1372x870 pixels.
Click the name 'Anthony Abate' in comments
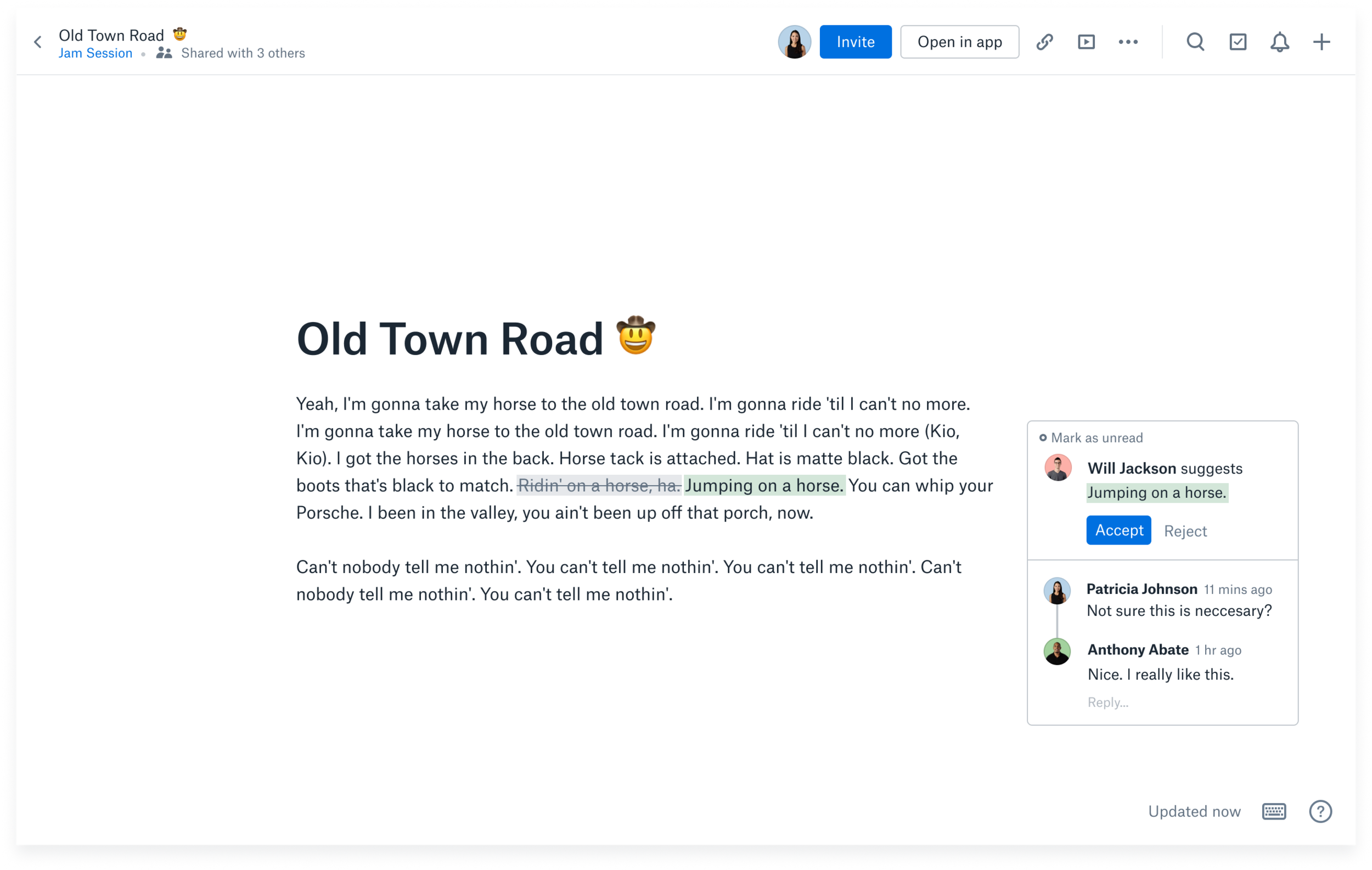tap(1138, 649)
